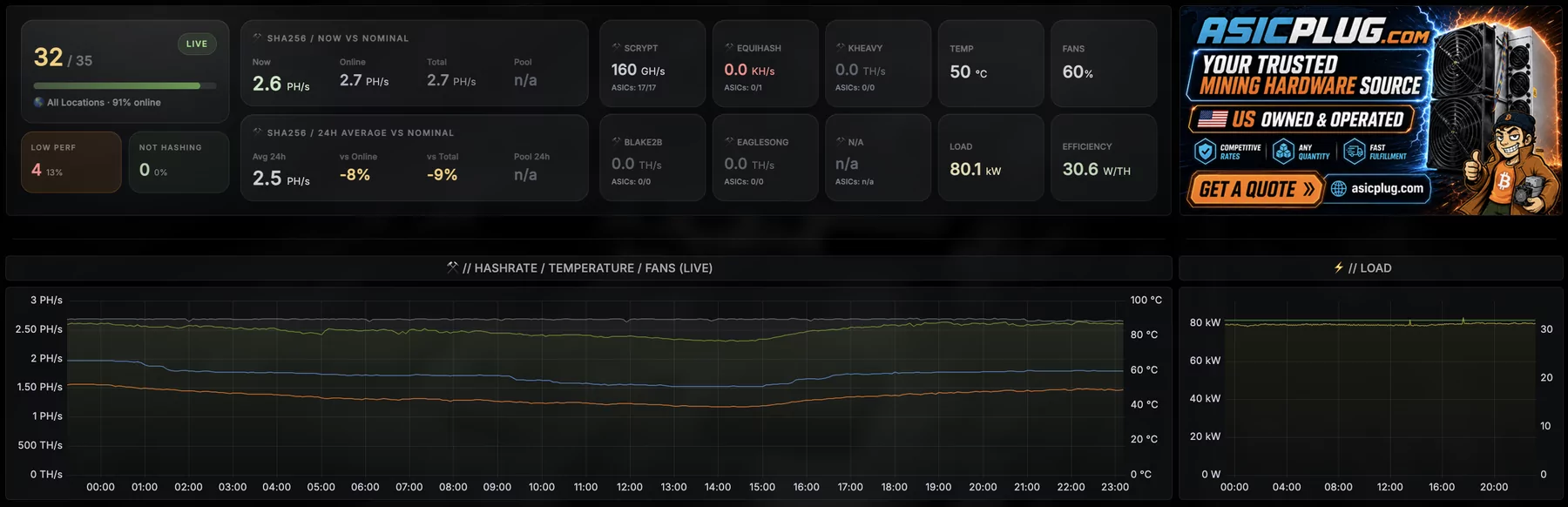1568x507 pixels.
Task: Select the EFFICIENCY 30.6 W/TH tile
Action: tap(1104, 158)
